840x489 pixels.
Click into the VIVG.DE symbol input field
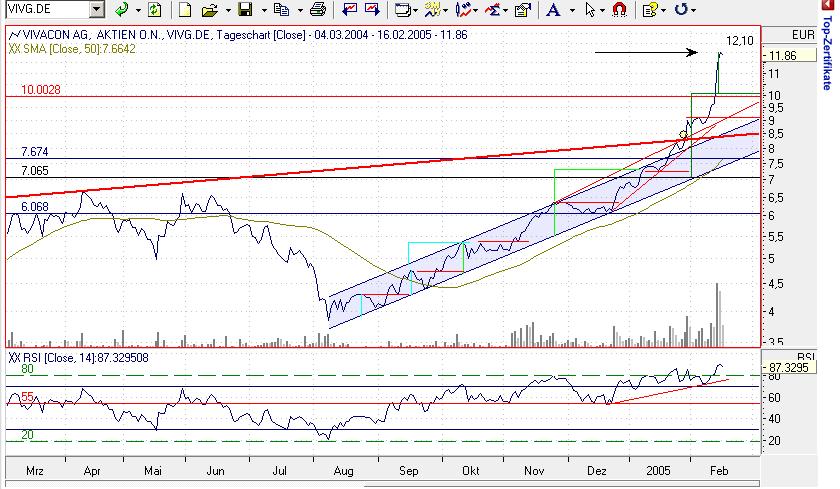point(47,9)
